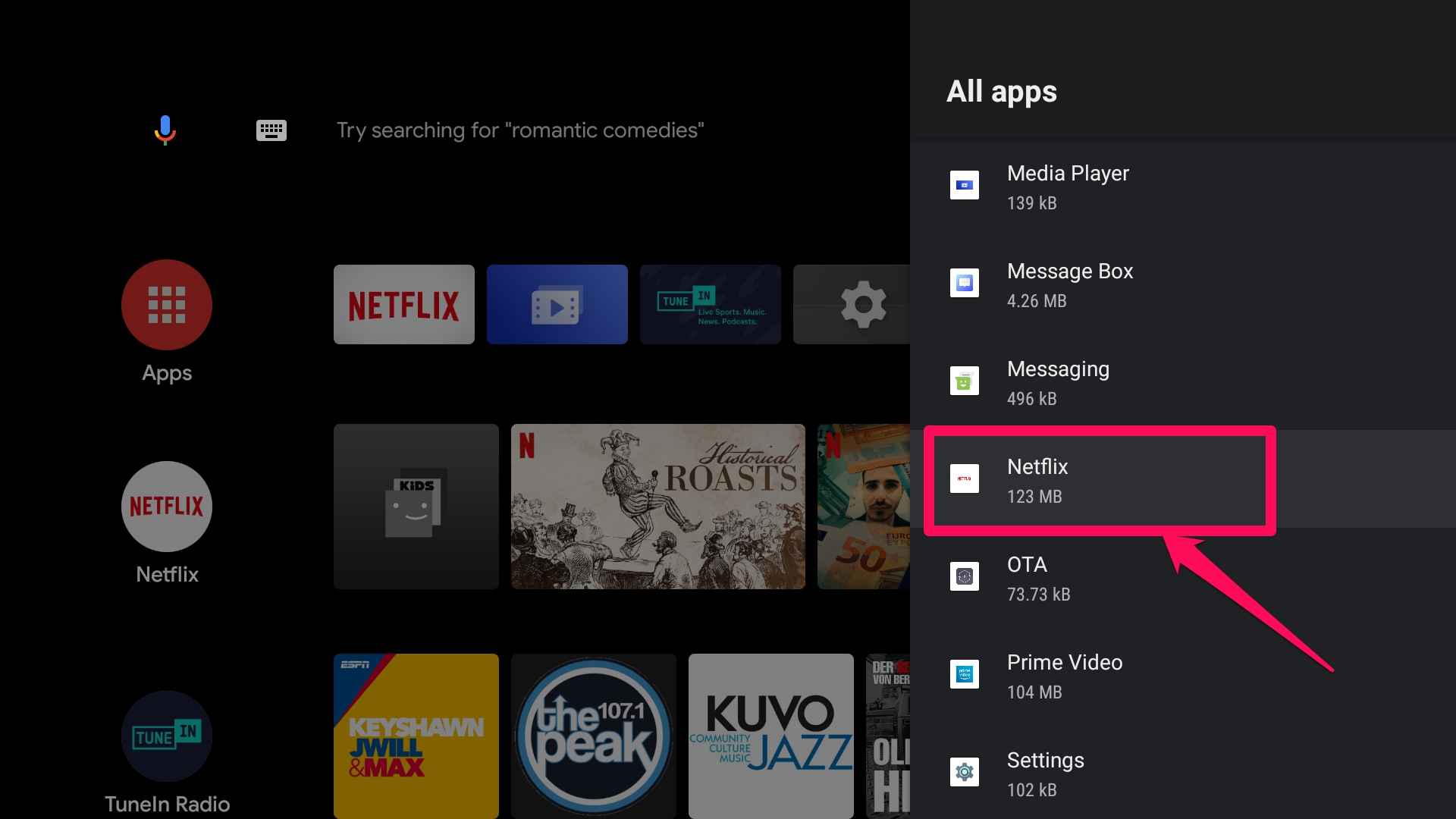Click the 73.73 kB size text
Image resolution: width=1456 pixels, height=819 pixels.
pos(1039,595)
